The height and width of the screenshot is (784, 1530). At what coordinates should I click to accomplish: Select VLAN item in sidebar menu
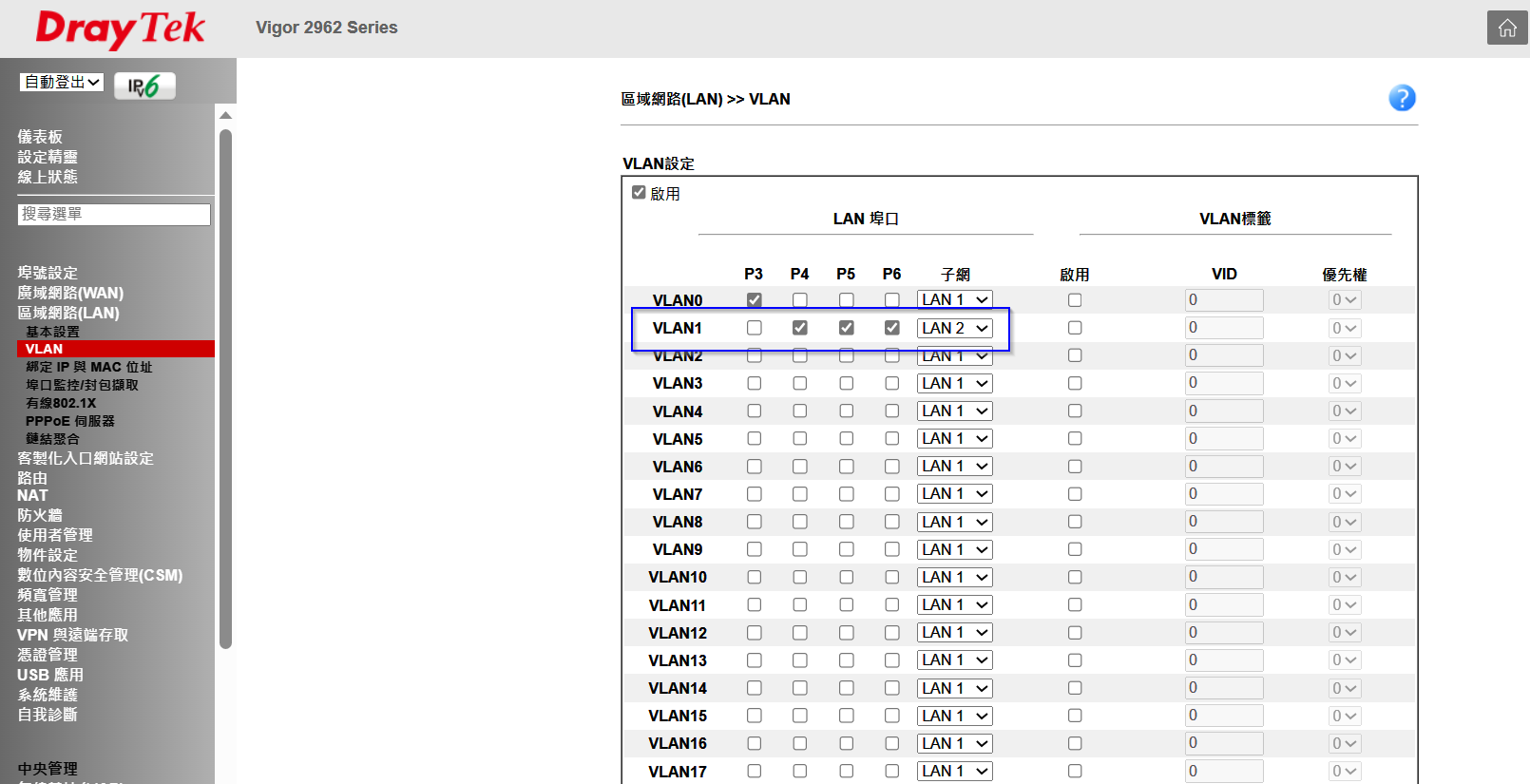pyautogui.click(x=45, y=349)
